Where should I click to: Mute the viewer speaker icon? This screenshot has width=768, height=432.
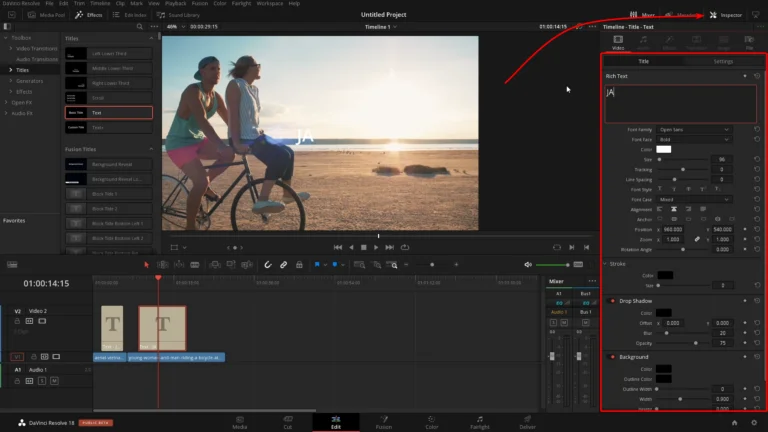click(528, 264)
